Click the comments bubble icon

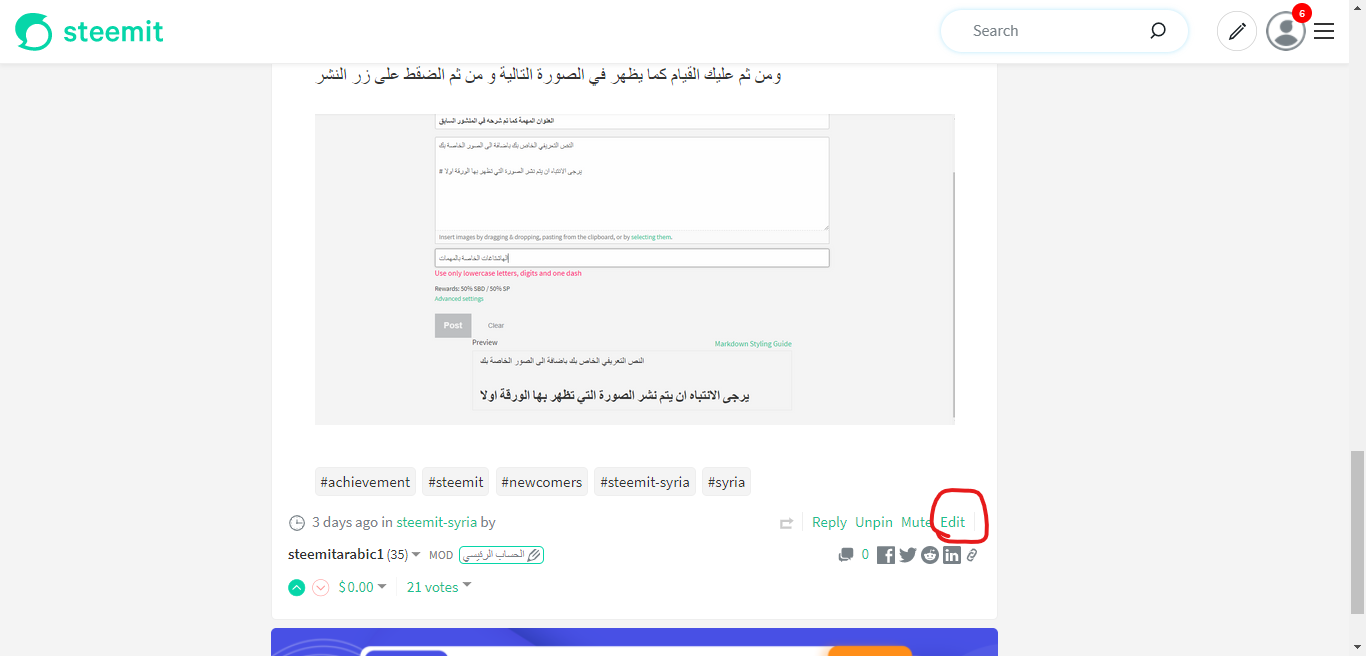coord(846,555)
